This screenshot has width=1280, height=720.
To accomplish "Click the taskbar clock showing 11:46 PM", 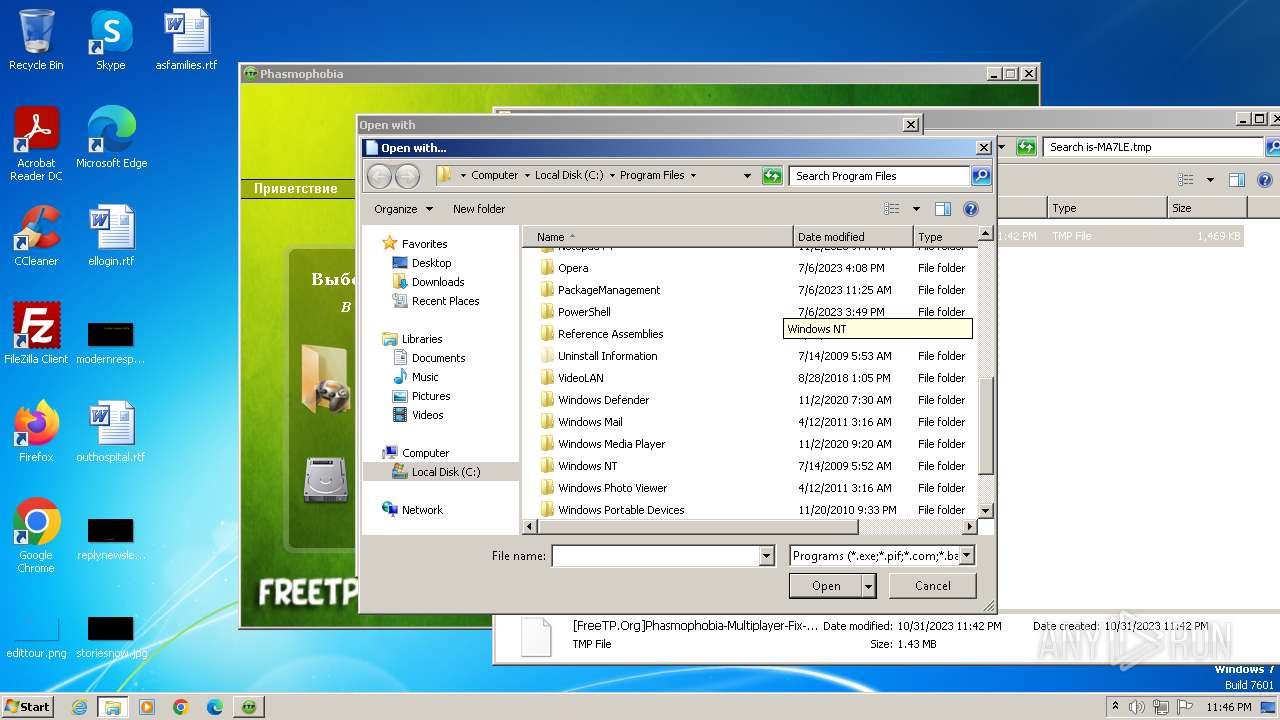I will click(1228, 707).
